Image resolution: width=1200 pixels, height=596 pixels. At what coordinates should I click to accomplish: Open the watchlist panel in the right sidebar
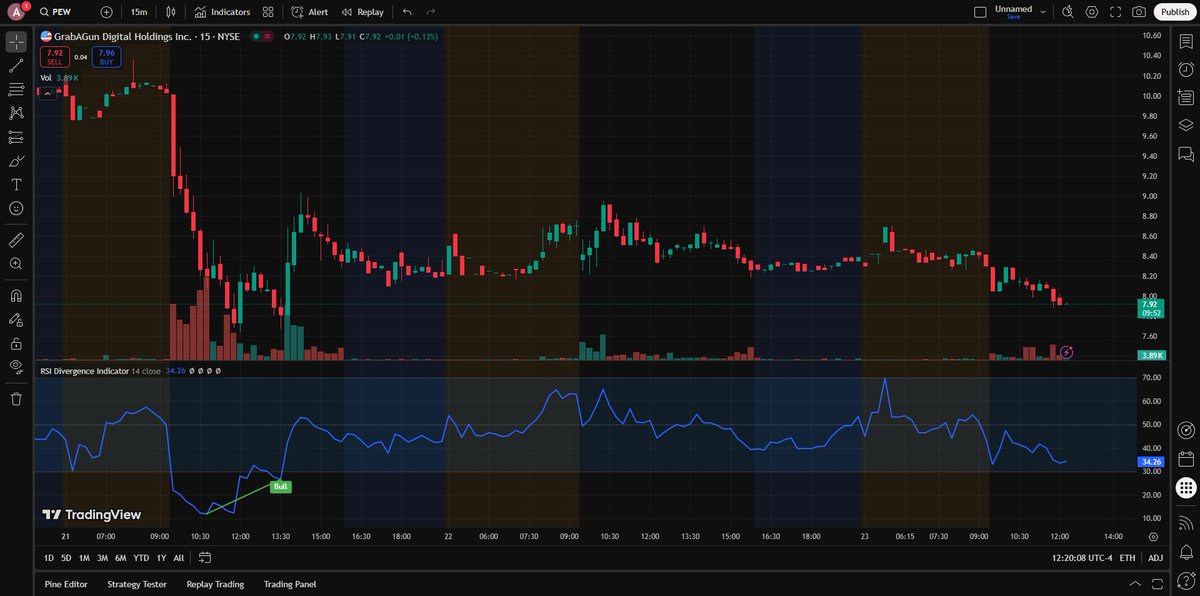pyautogui.click(x=1186, y=41)
